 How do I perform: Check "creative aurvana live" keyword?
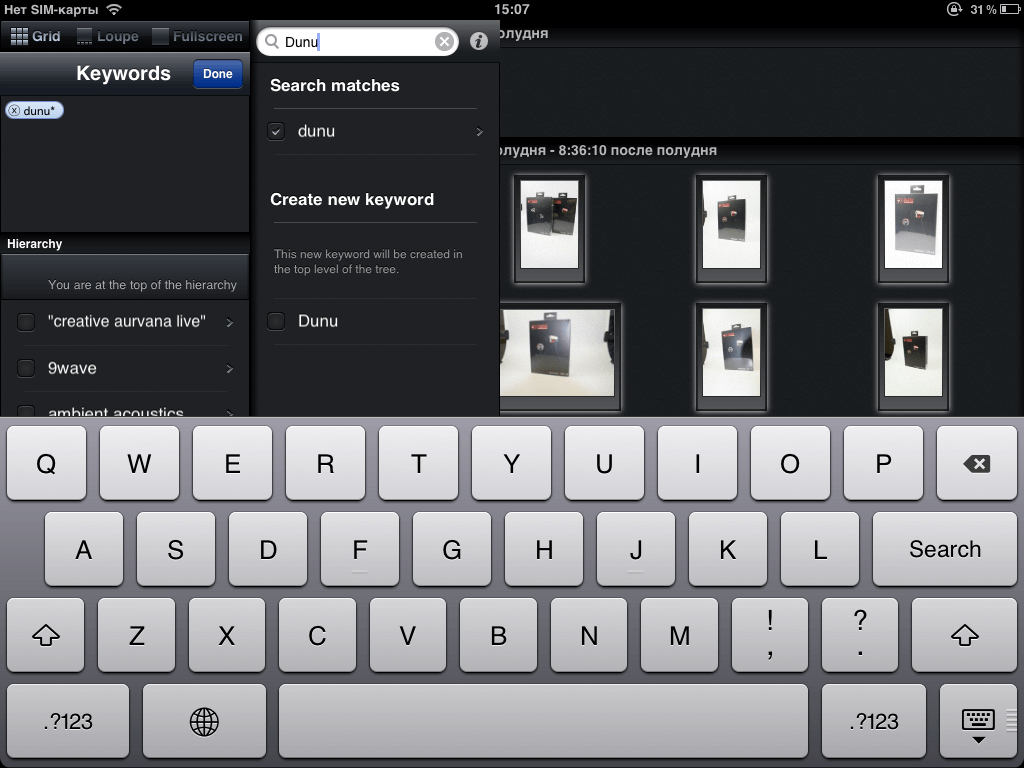pos(26,321)
